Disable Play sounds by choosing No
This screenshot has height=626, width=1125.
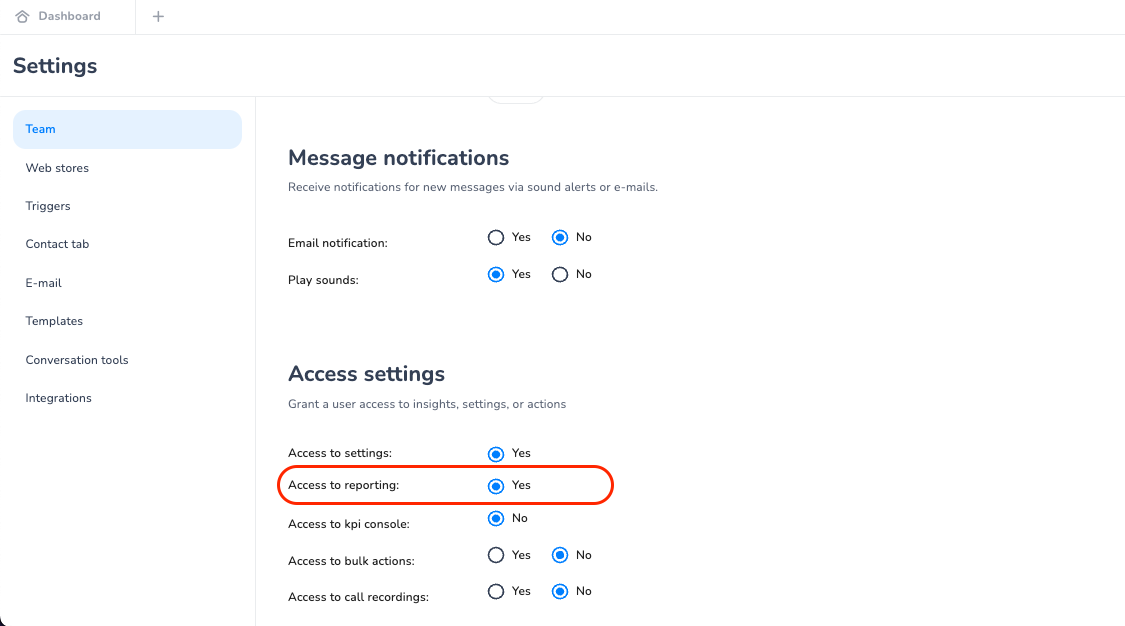pyautogui.click(x=560, y=274)
